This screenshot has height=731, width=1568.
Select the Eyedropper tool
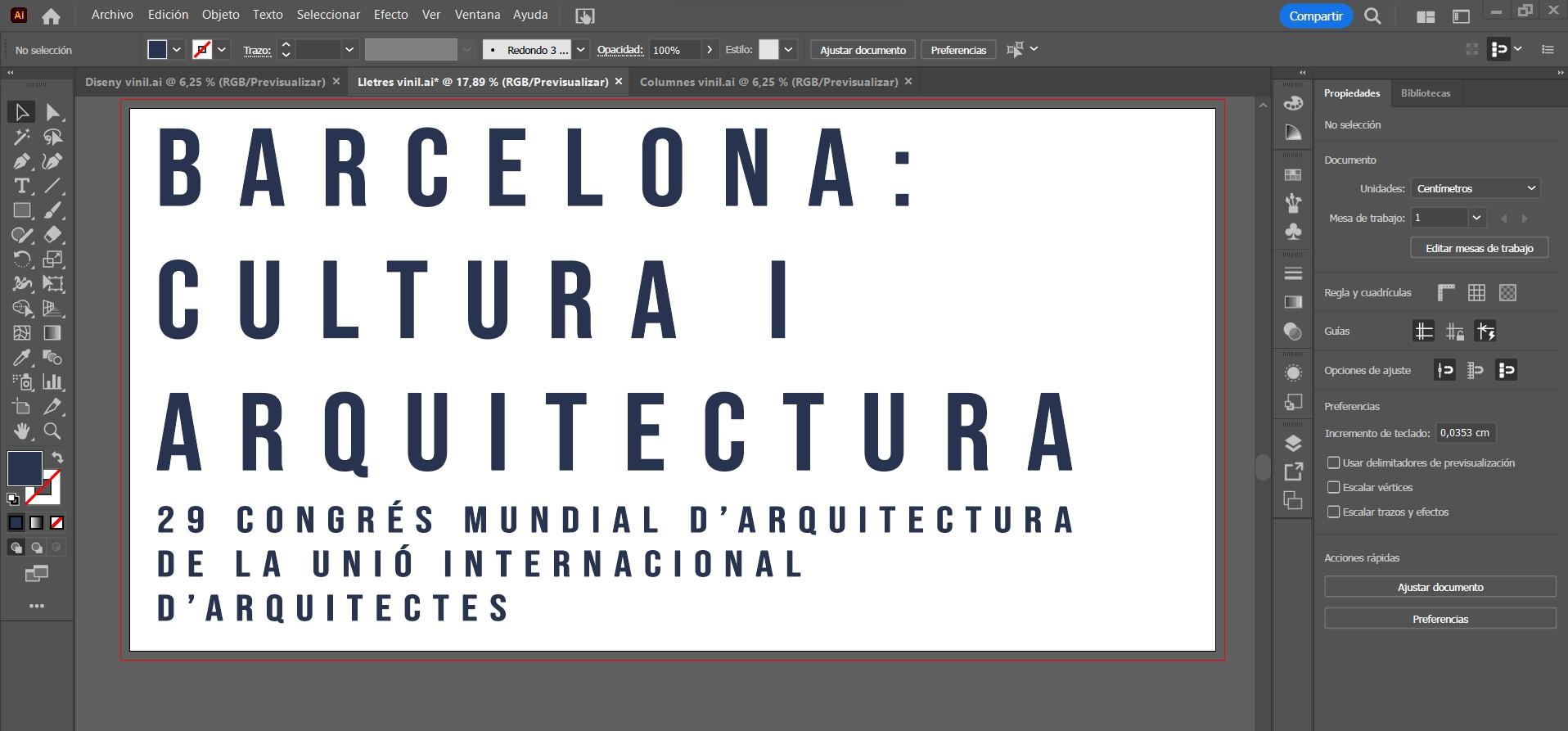[x=21, y=358]
